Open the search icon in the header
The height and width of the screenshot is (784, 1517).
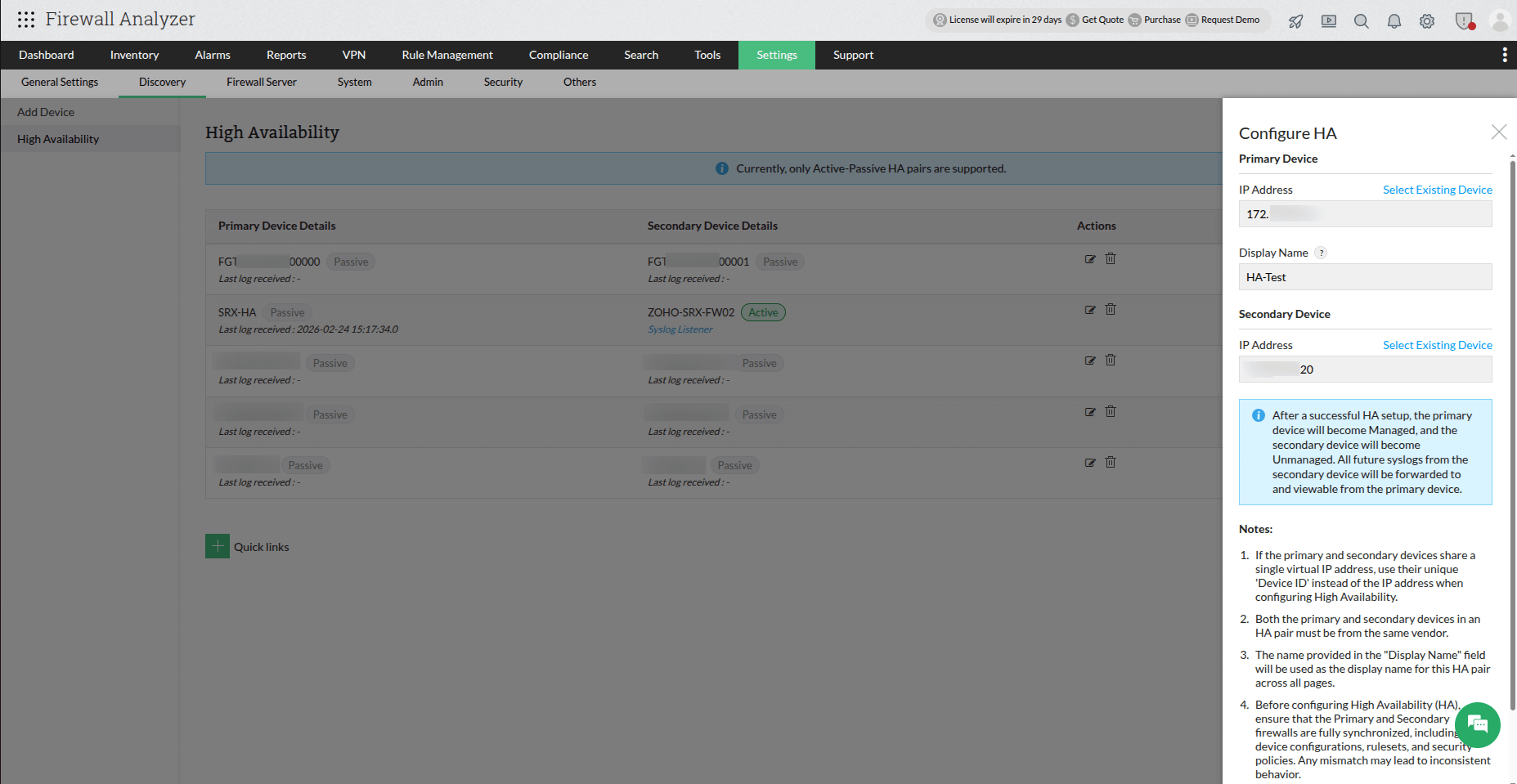(1362, 20)
